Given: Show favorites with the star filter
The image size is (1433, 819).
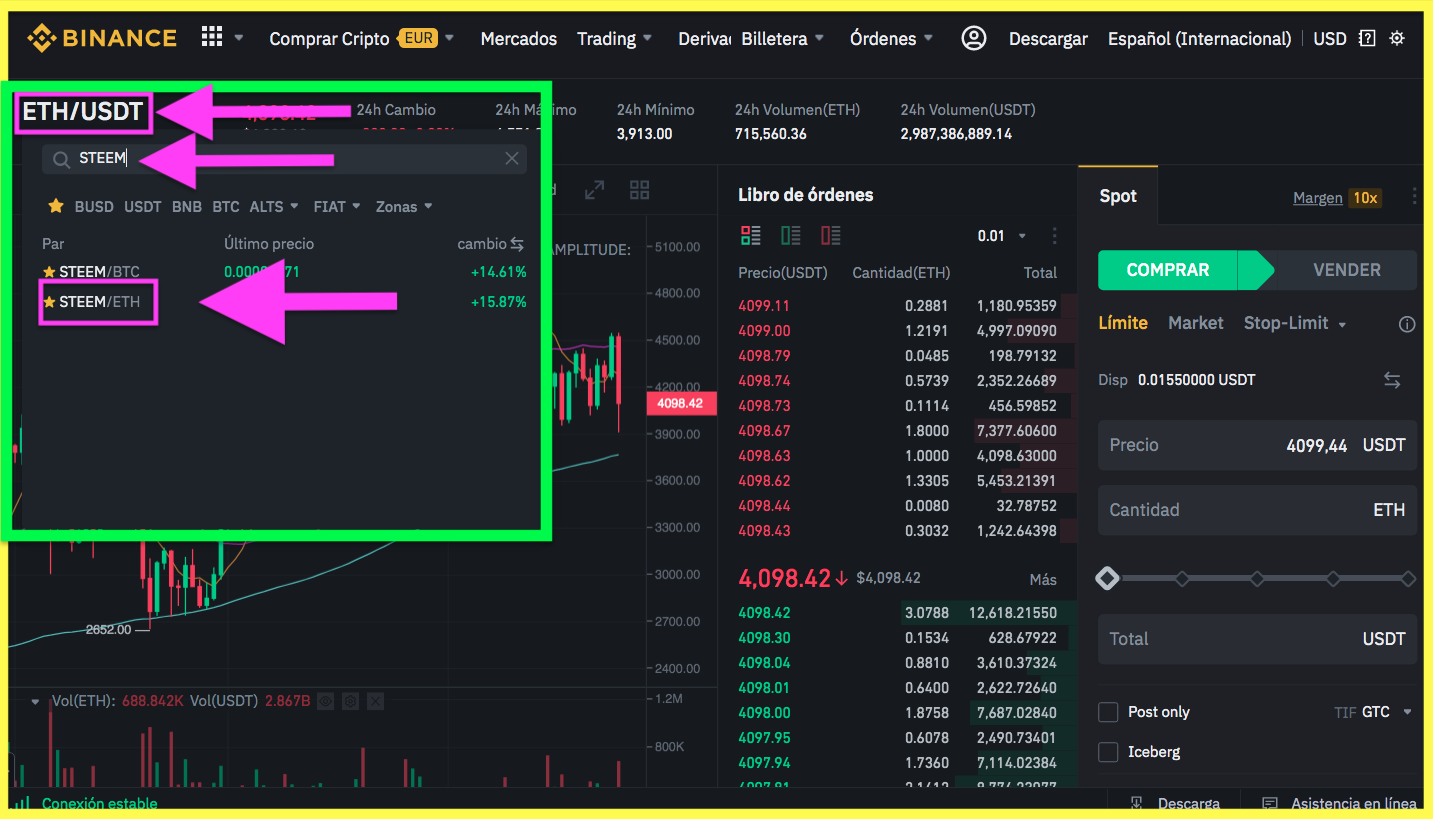Looking at the screenshot, I should click(x=56, y=206).
